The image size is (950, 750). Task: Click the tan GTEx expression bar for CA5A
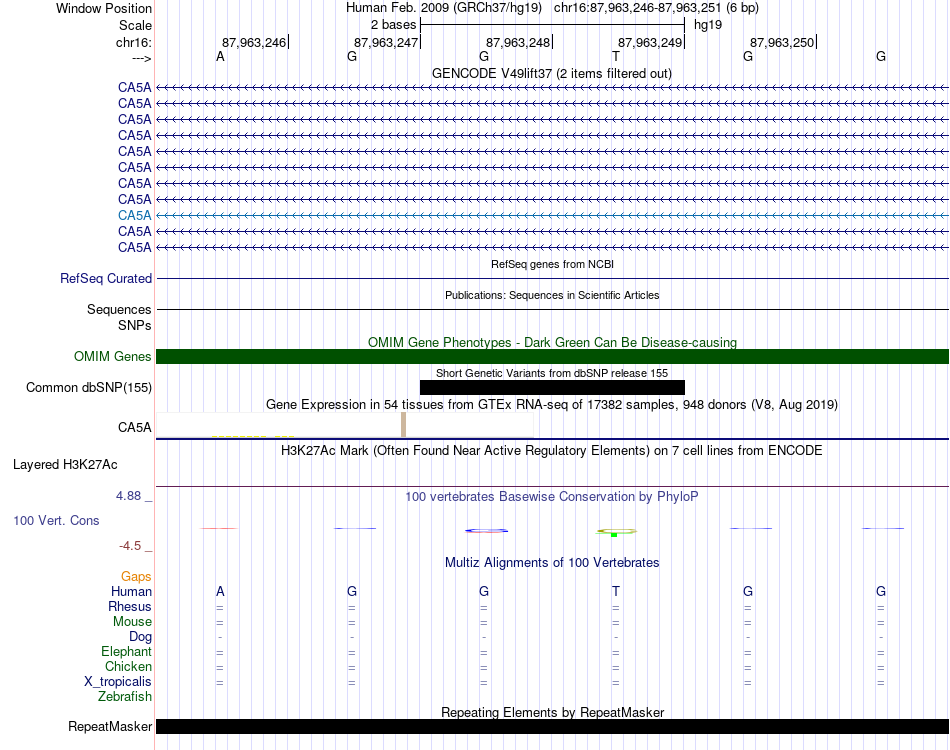tap(404, 425)
